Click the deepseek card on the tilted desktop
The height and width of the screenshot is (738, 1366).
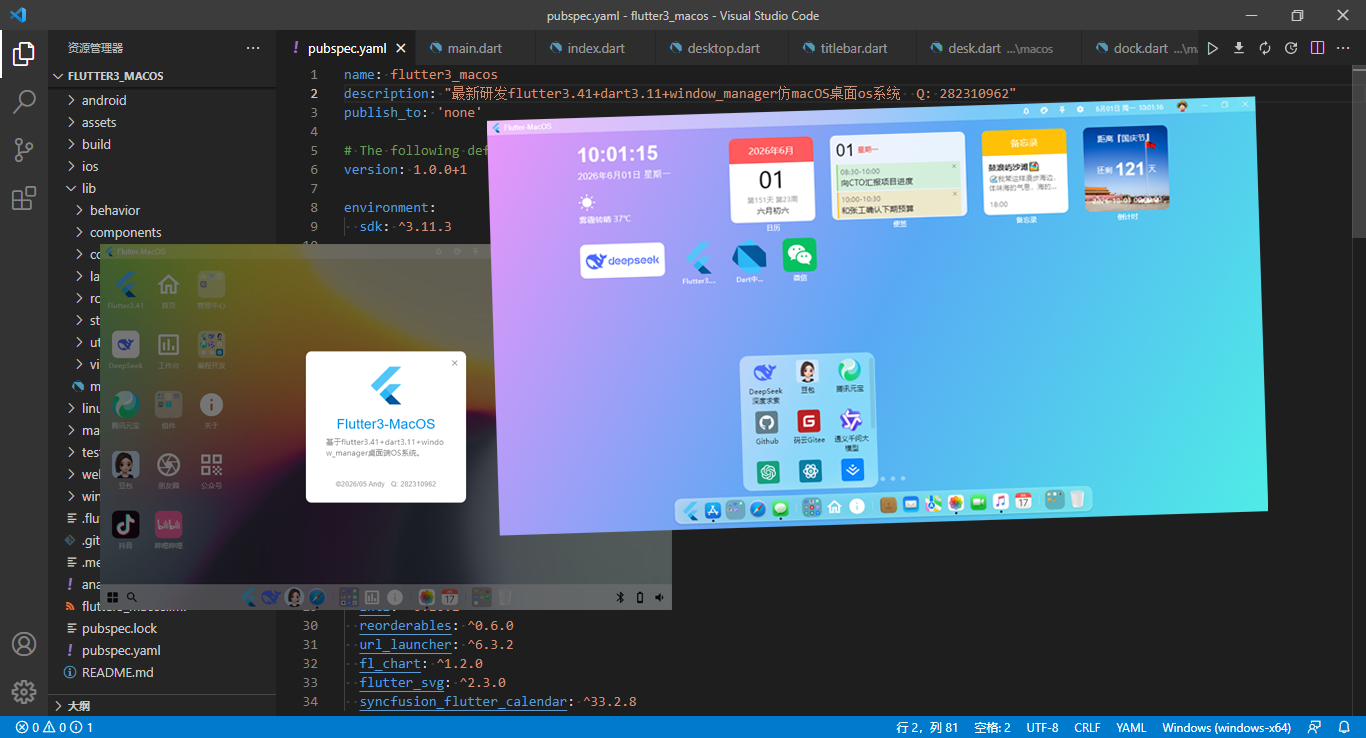(622, 260)
